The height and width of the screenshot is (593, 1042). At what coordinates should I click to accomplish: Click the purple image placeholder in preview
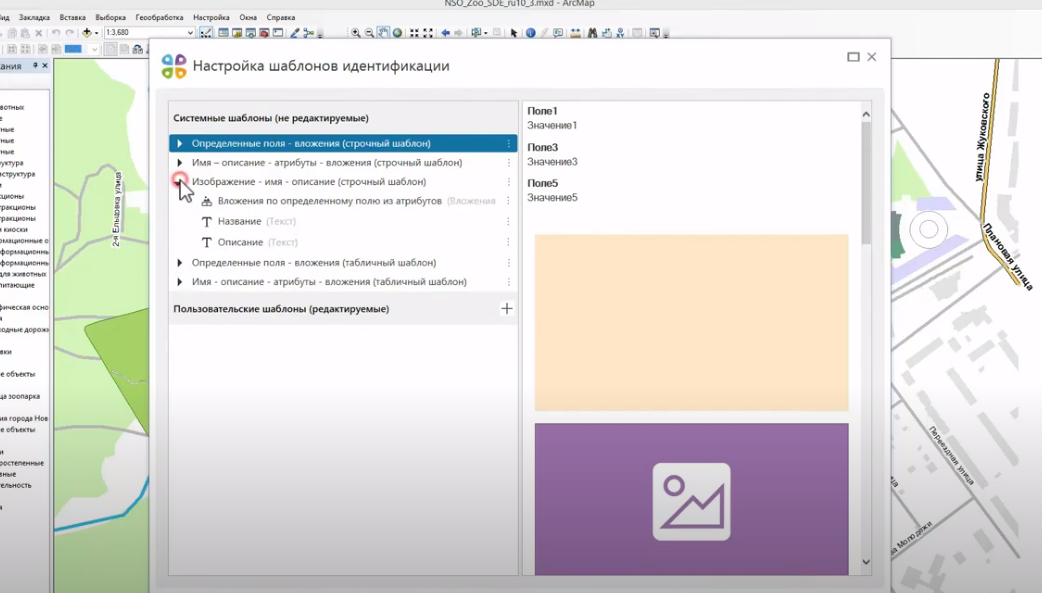[x=692, y=501]
